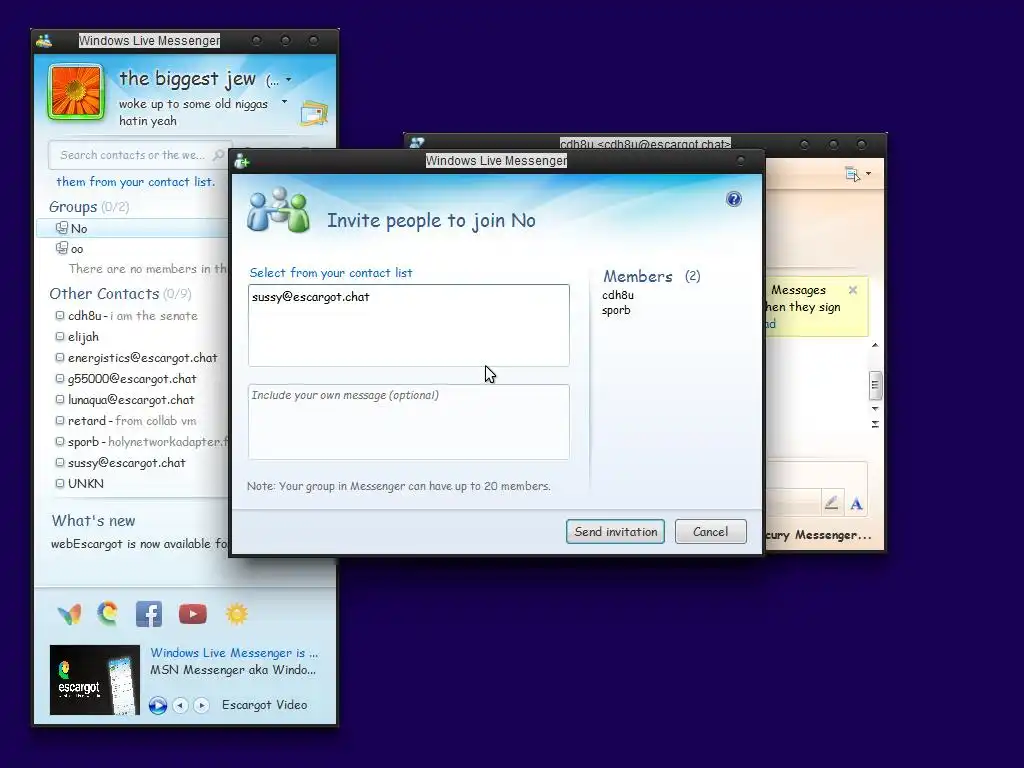Play the Escargot Video
Screen dimensions: 1024x768
point(157,705)
